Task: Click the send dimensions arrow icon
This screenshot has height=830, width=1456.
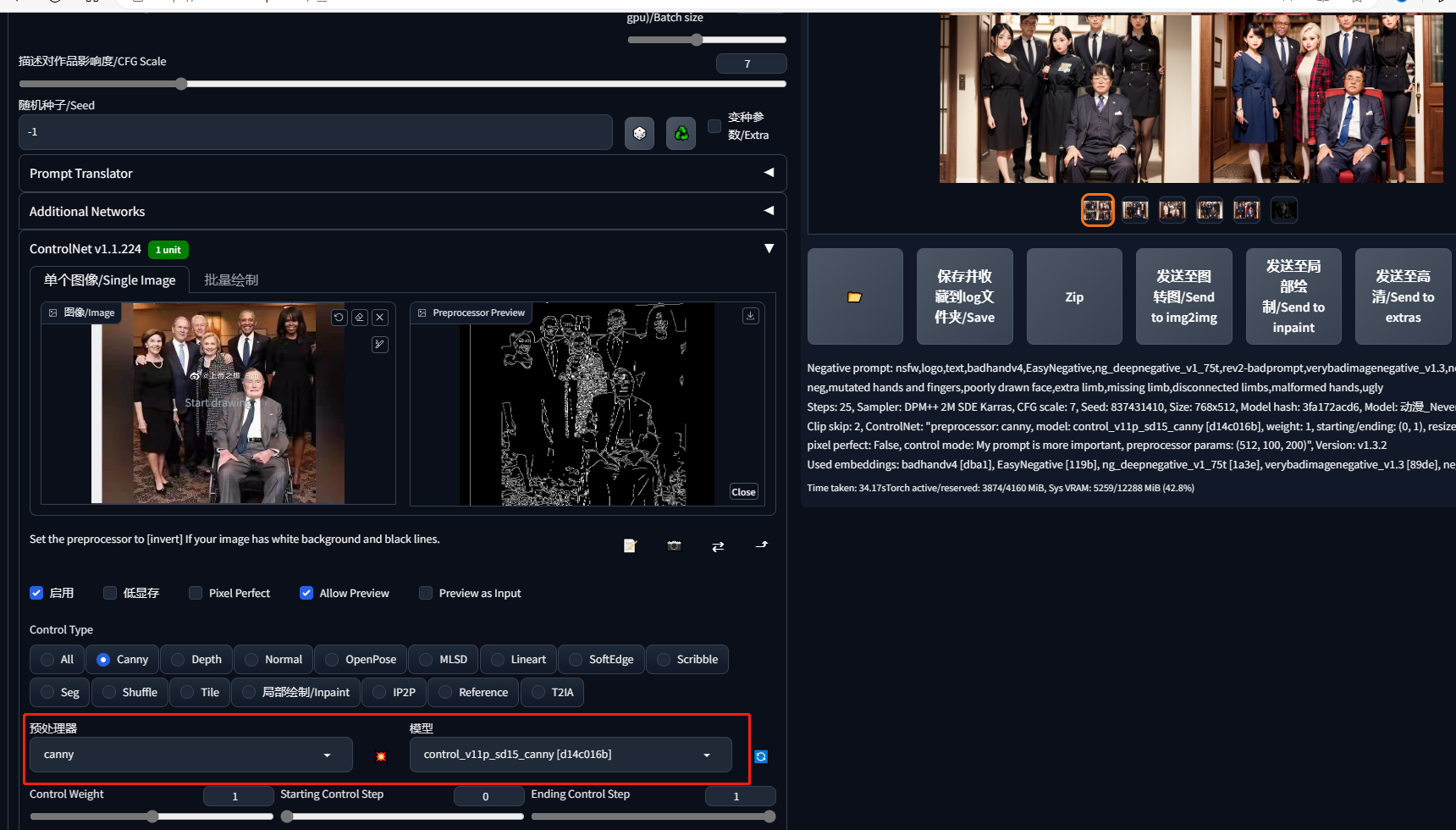Action: [762, 545]
